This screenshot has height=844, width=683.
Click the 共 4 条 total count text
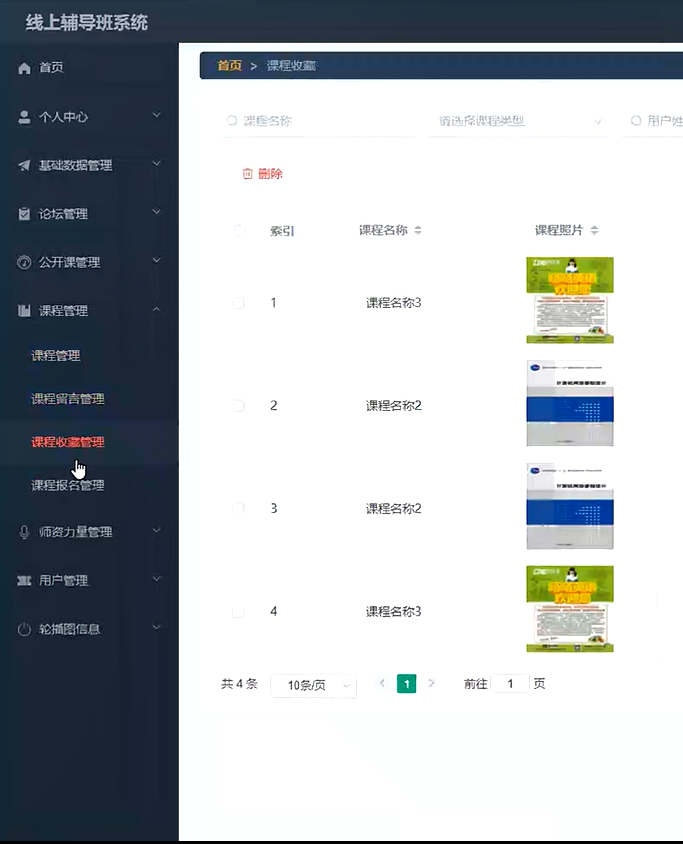240,684
